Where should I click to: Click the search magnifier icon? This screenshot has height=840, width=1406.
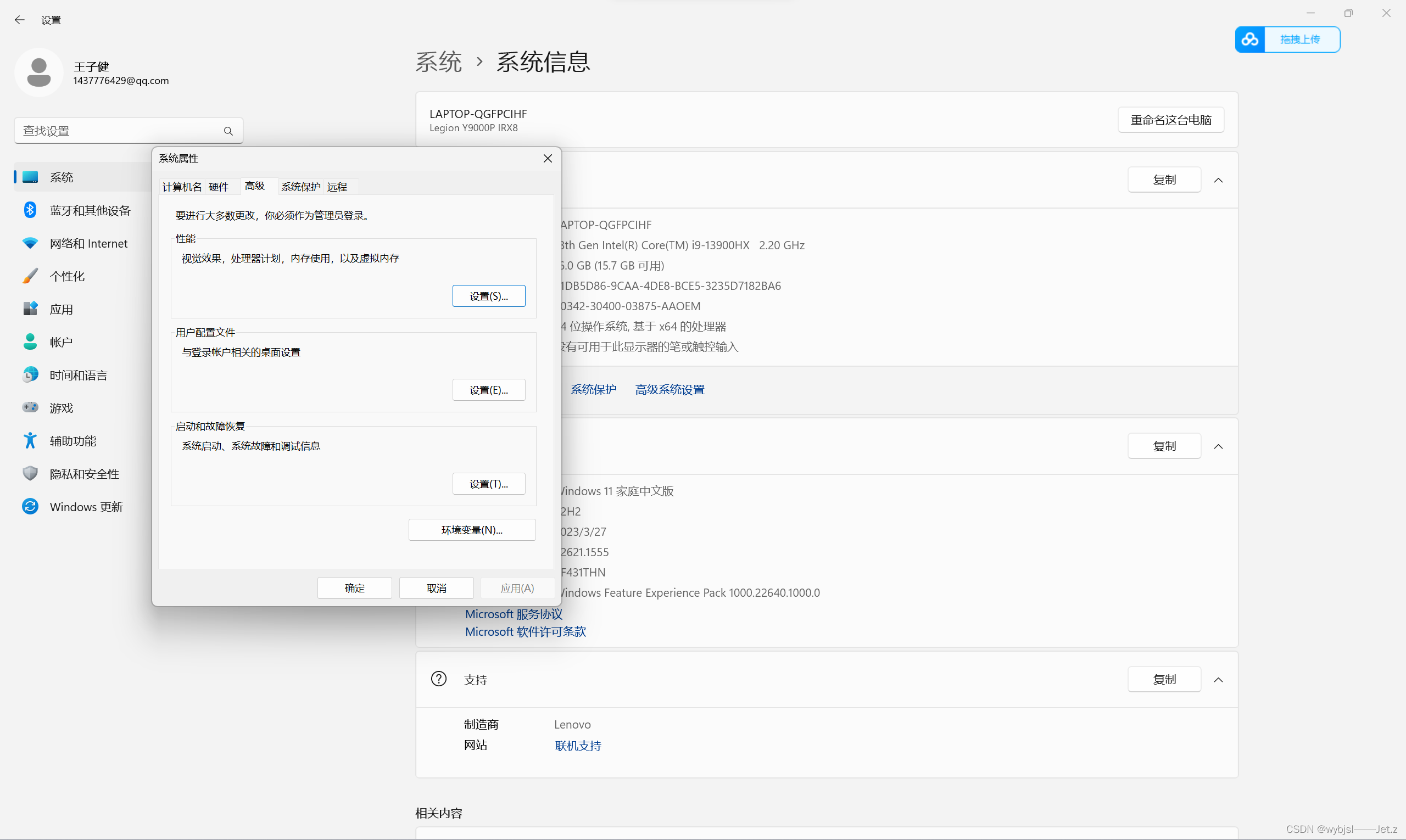[x=228, y=131]
